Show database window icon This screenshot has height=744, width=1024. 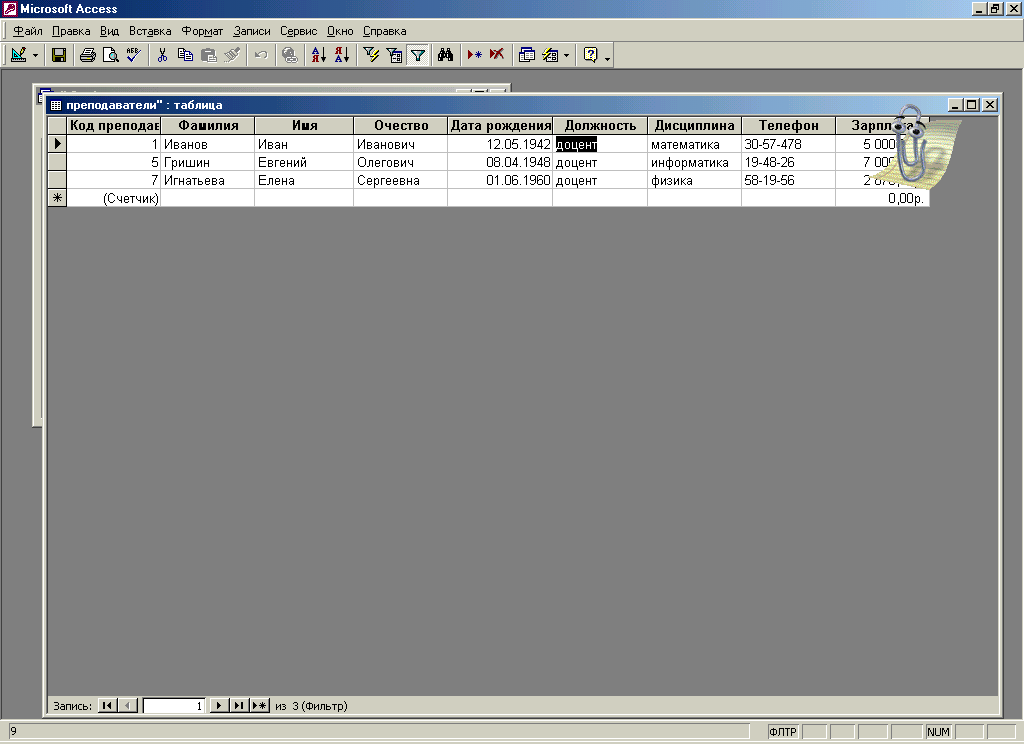526,55
